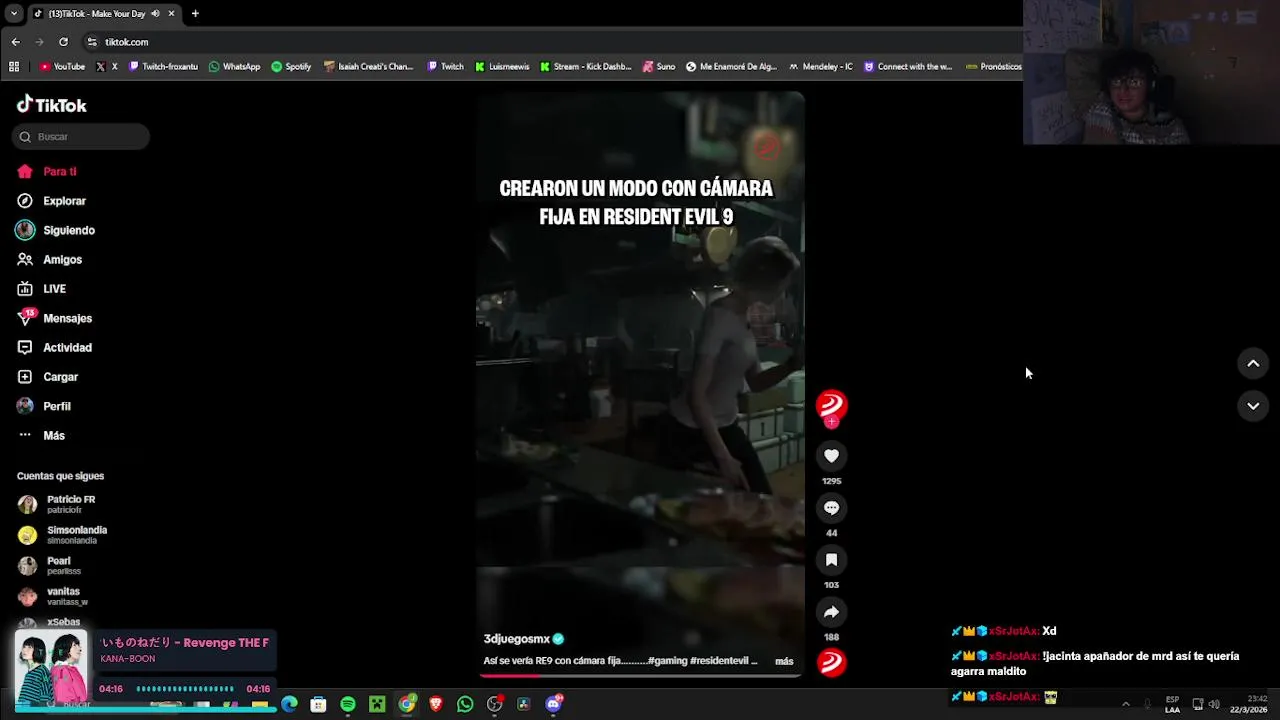The height and width of the screenshot is (720, 1280).
Task: Switch to Chrome in taskbar
Action: [x=406, y=704]
